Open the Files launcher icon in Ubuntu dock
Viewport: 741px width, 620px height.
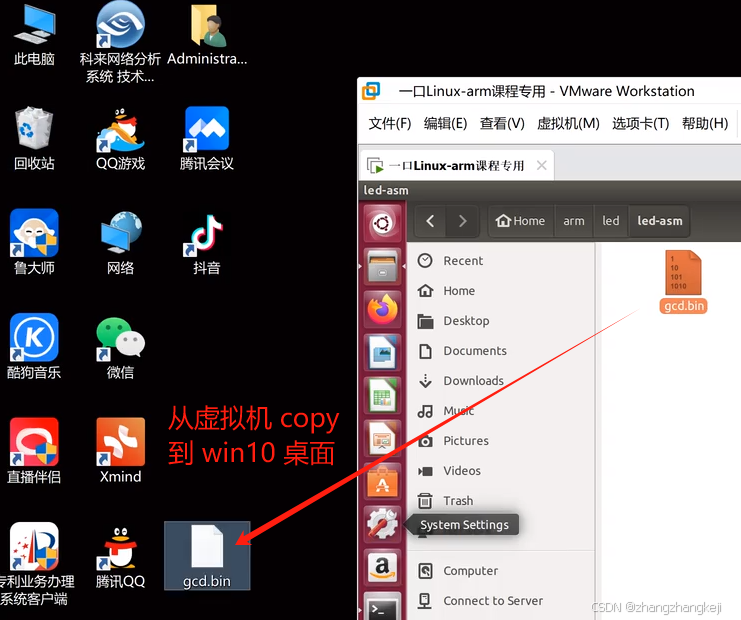(x=382, y=266)
